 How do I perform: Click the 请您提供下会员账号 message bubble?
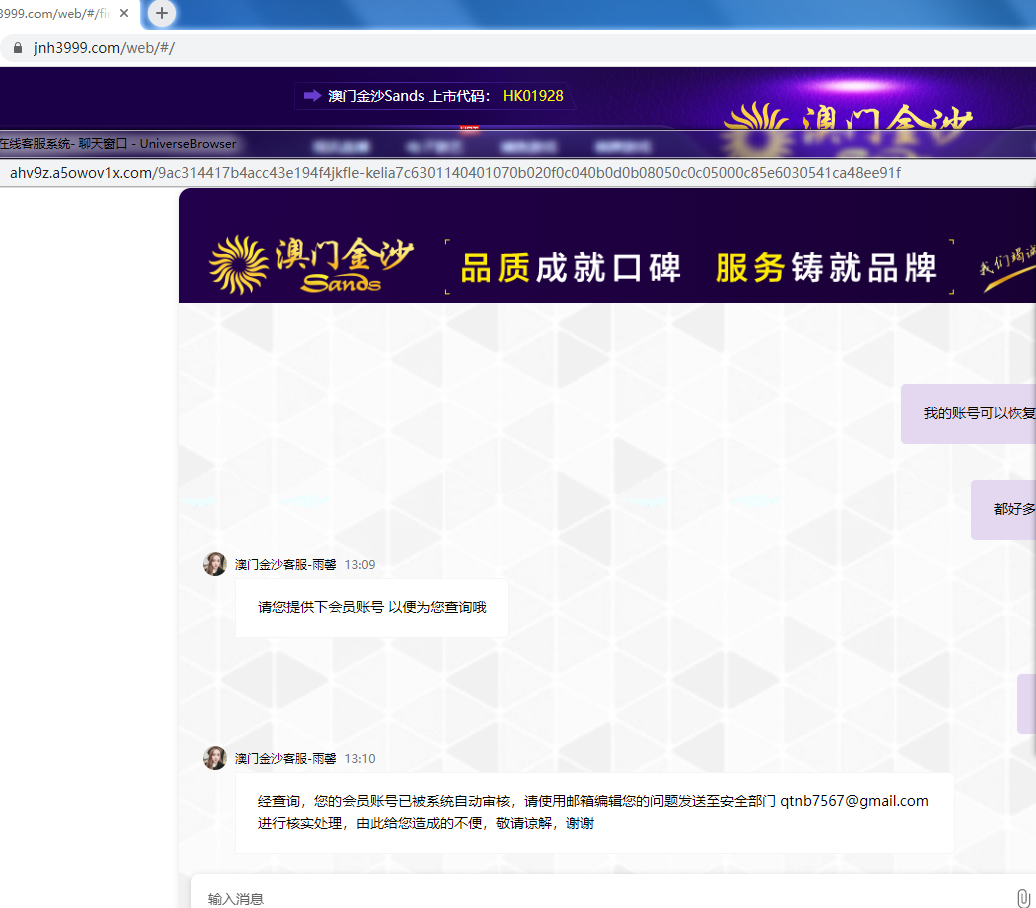[372, 607]
